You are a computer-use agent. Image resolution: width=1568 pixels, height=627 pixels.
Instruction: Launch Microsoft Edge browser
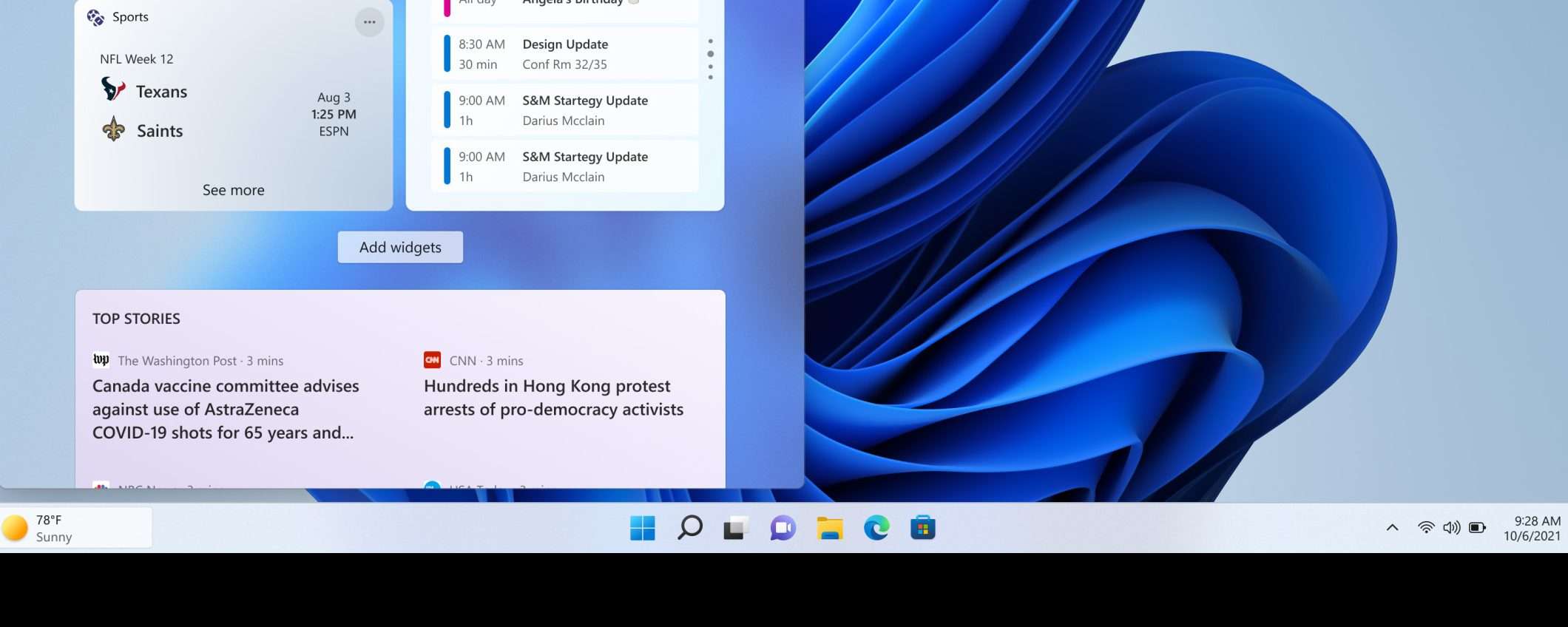tap(876, 528)
